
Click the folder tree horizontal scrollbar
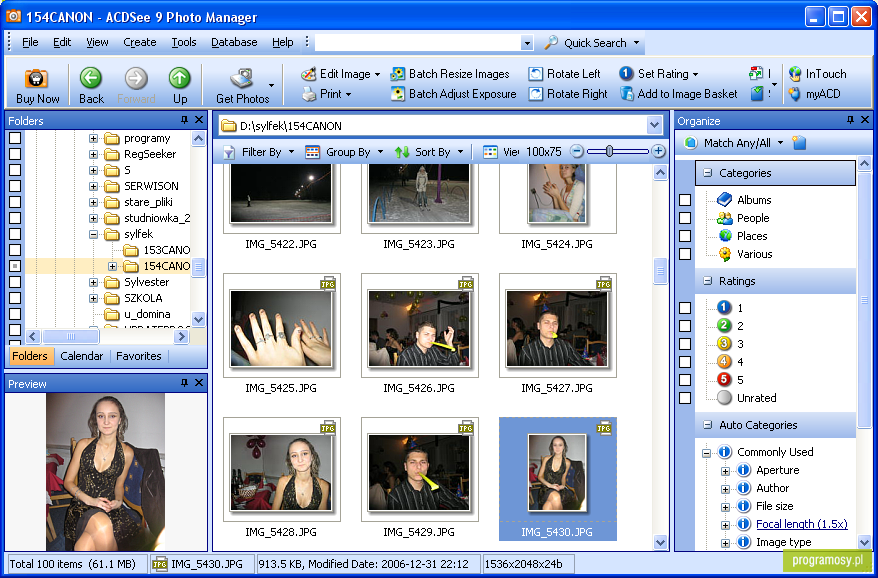71,336
